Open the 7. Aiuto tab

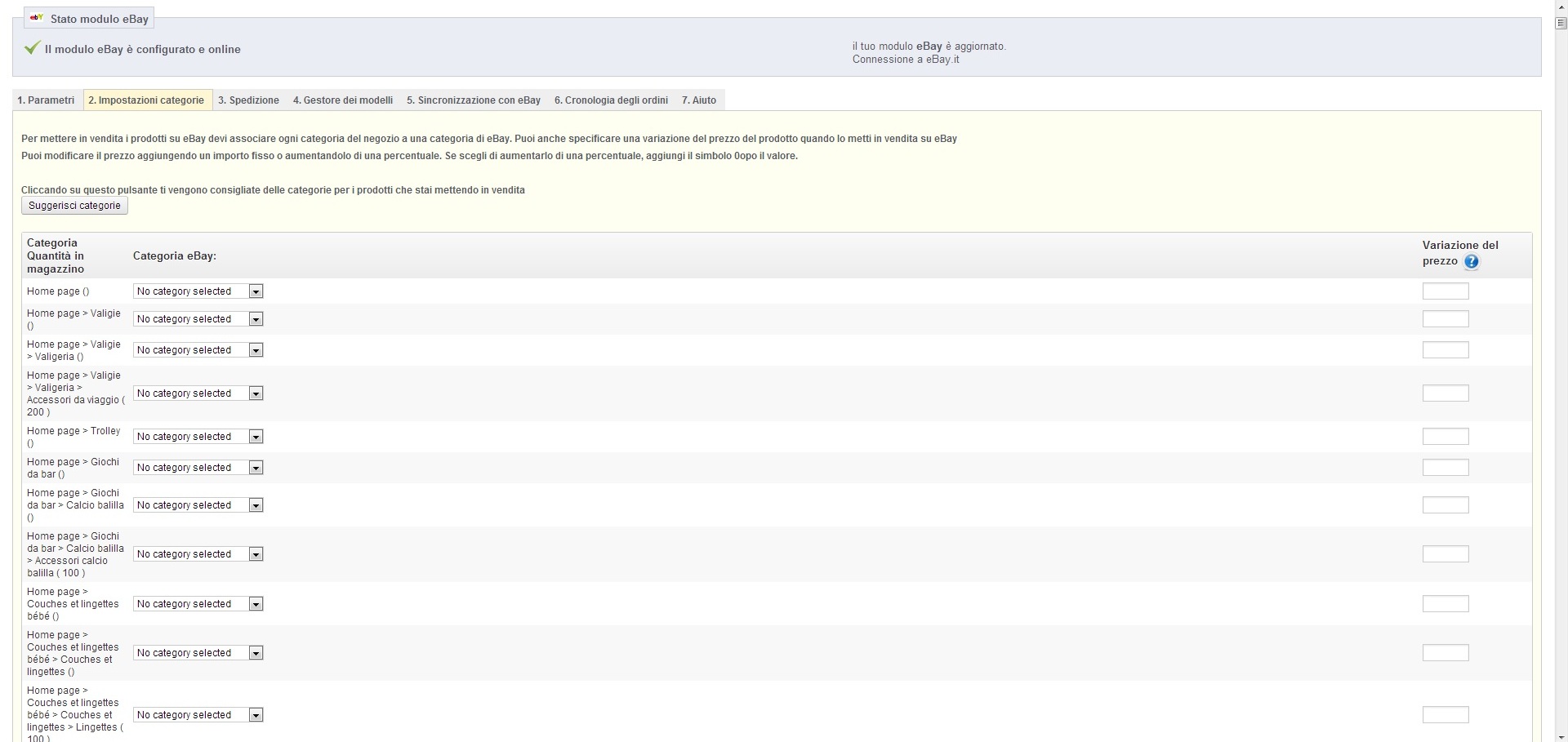pos(699,100)
